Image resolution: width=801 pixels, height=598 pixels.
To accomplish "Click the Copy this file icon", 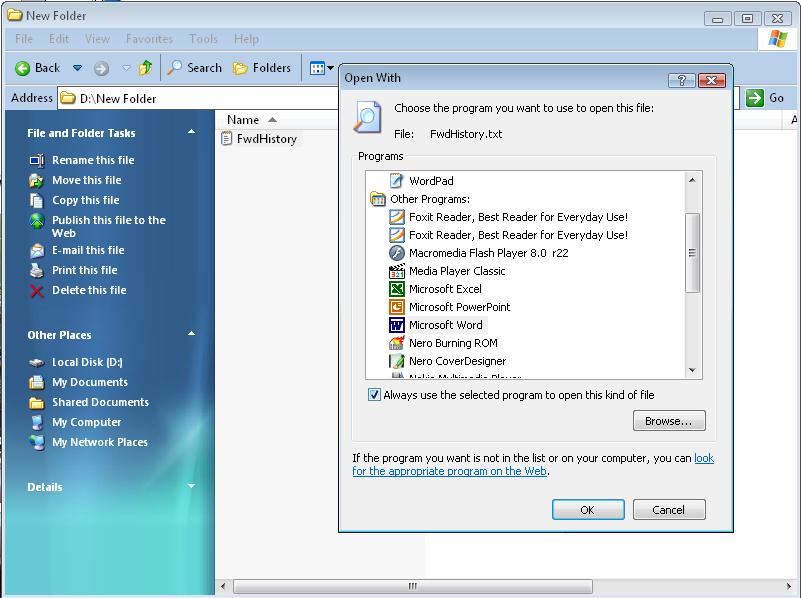I will (37, 200).
